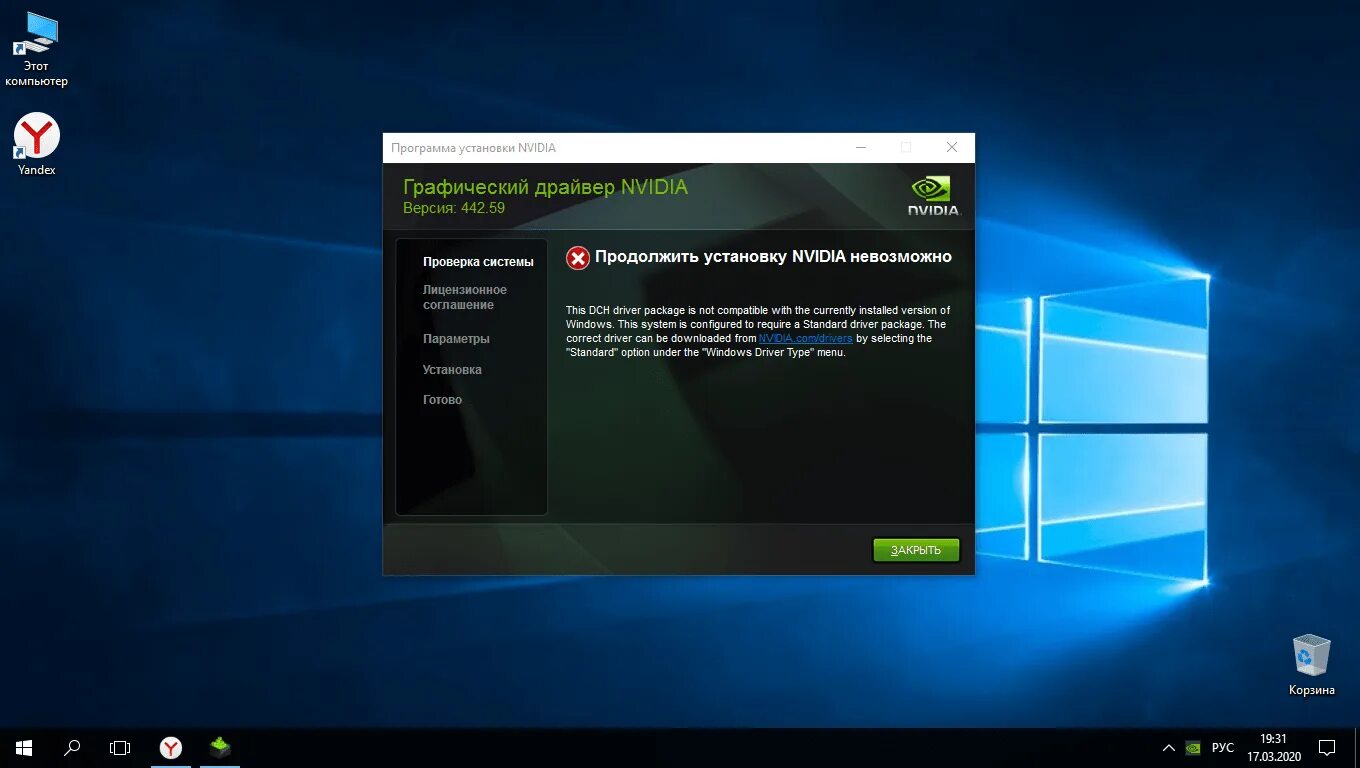
Task: Select the Проверка системы step
Action: point(478,262)
